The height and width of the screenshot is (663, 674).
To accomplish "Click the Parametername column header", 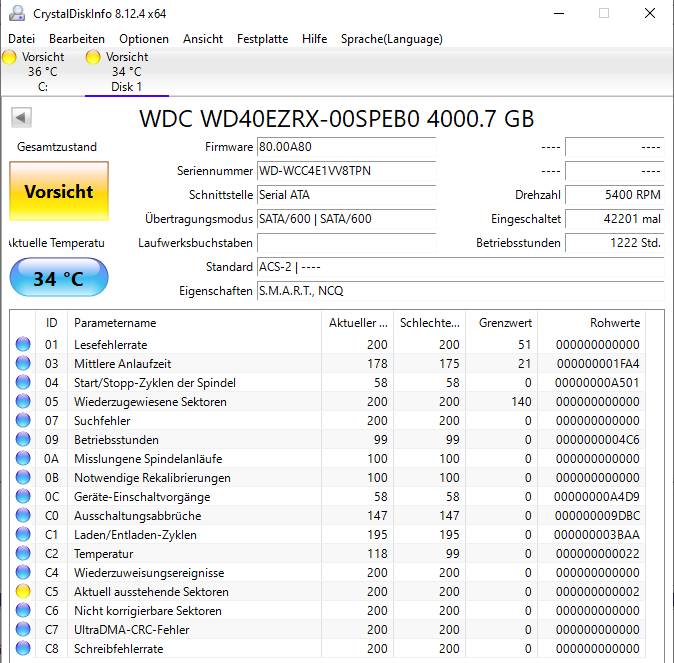I will coord(195,323).
